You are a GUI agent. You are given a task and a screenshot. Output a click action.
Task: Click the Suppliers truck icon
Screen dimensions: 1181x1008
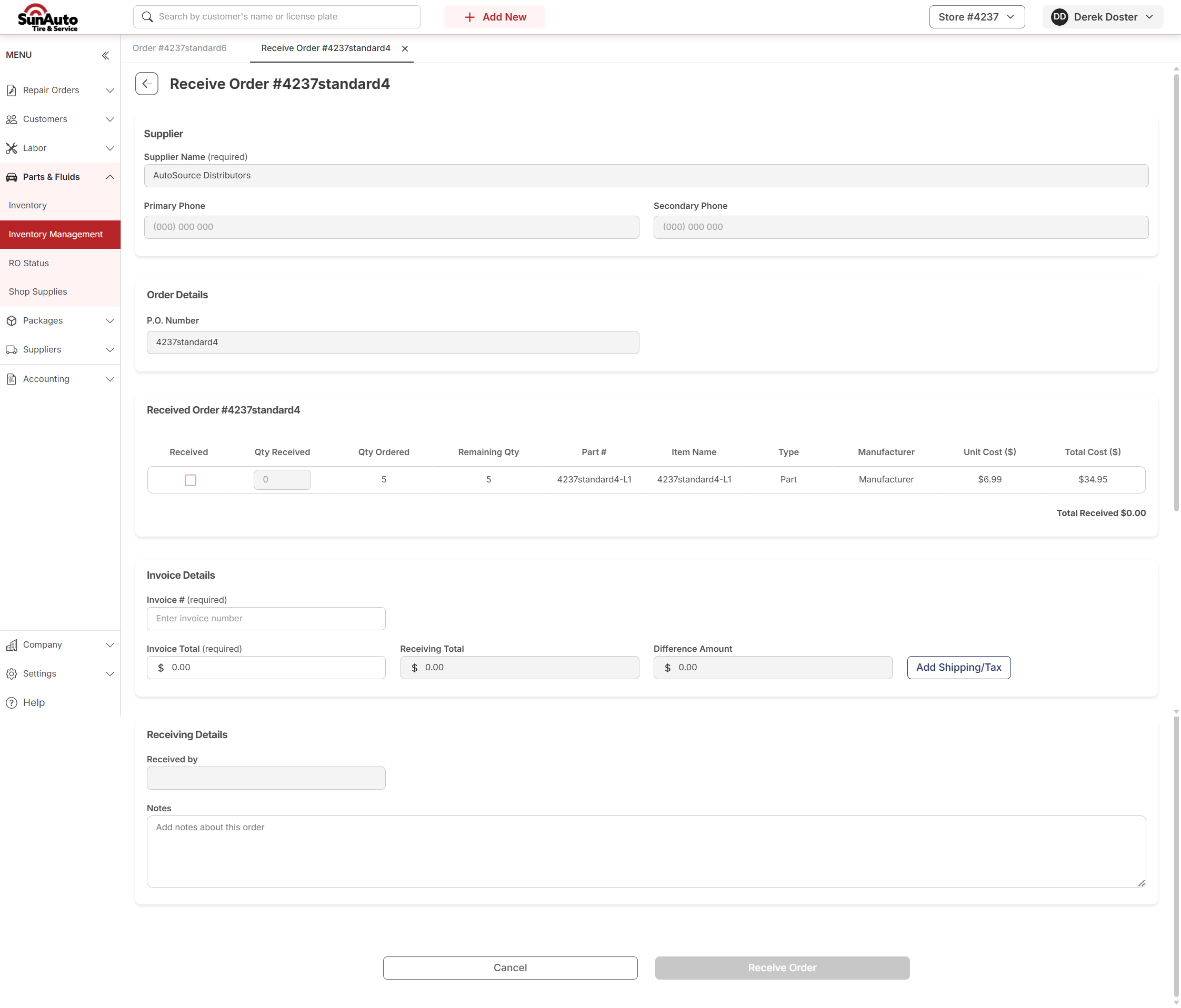pos(12,350)
